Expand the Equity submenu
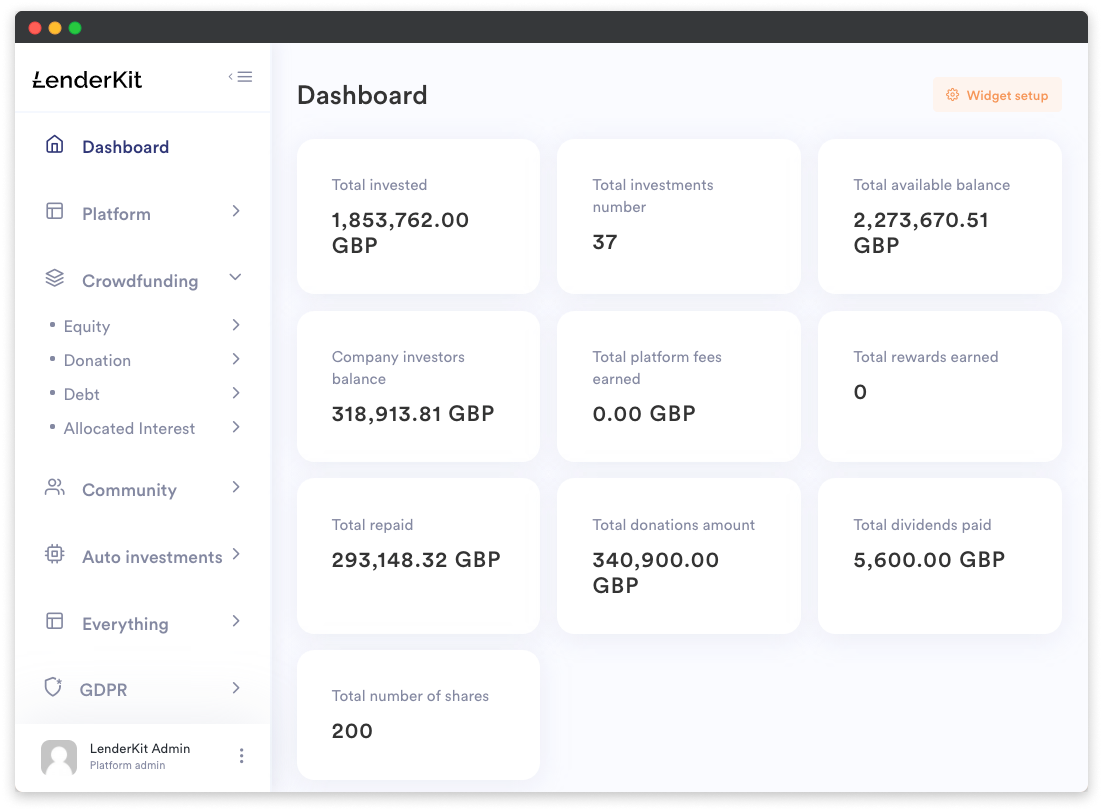This screenshot has width=1103, height=811. coord(236,326)
